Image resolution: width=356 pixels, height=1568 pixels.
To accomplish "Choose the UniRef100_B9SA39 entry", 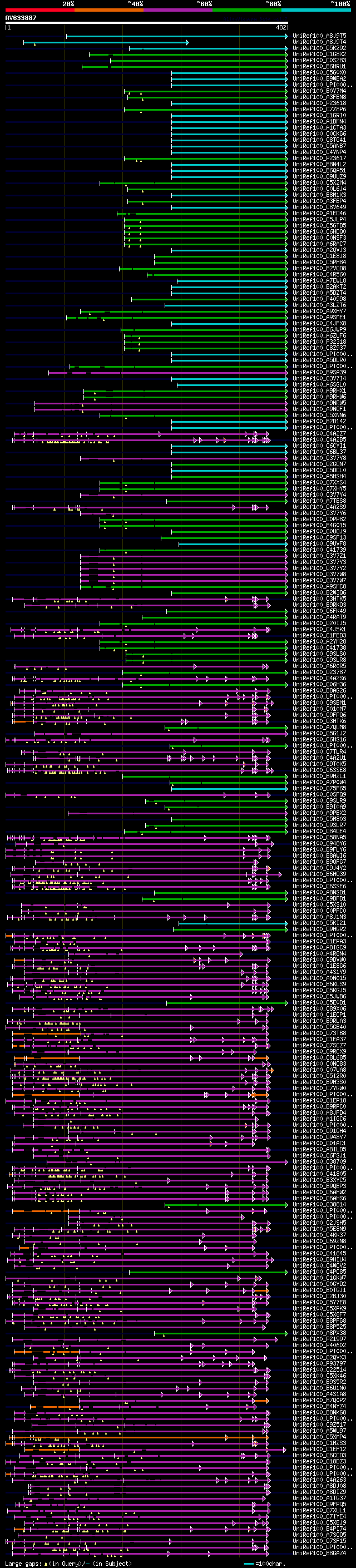I will (319, 373).
